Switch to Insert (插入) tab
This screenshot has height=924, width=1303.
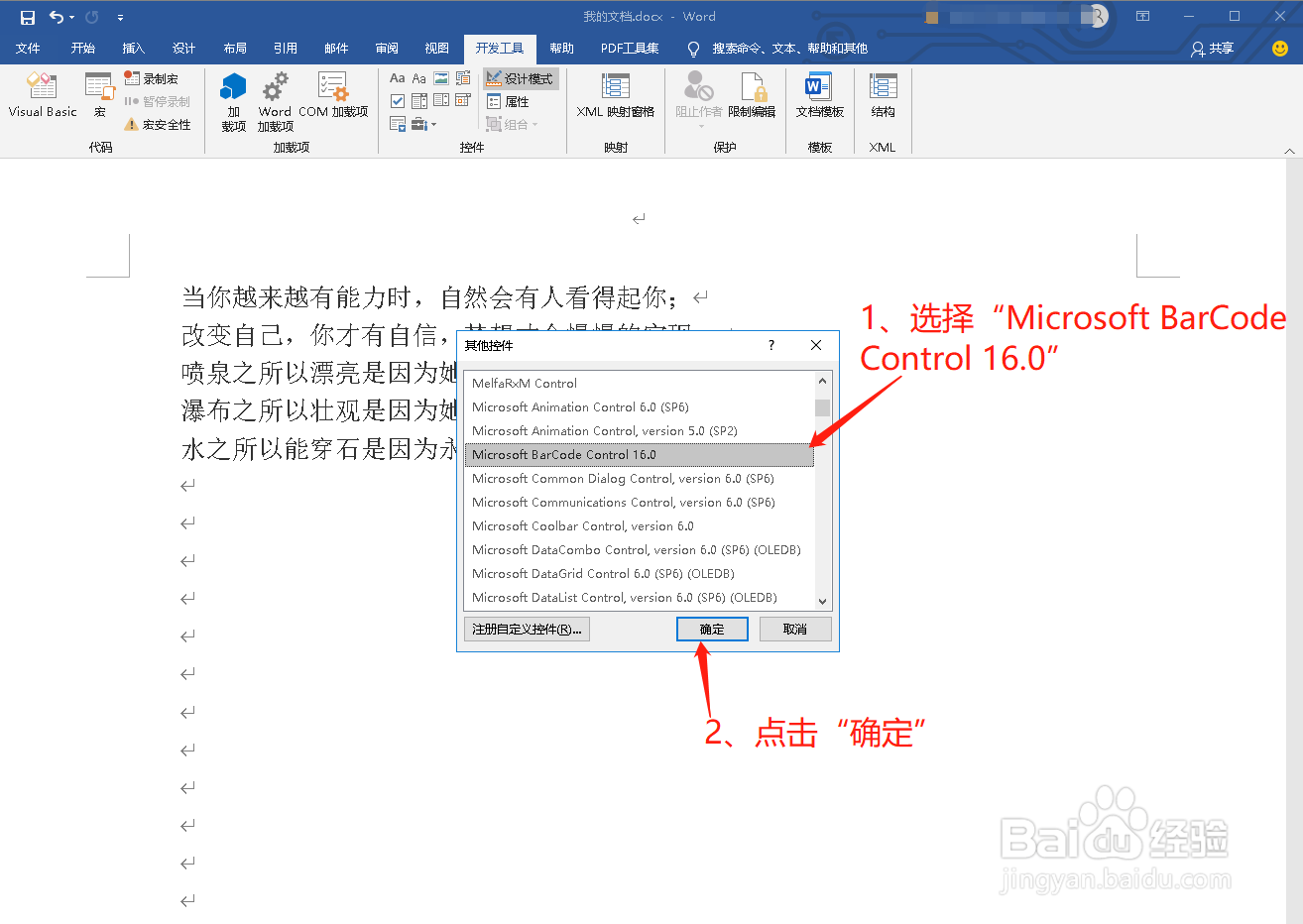(x=133, y=48)
